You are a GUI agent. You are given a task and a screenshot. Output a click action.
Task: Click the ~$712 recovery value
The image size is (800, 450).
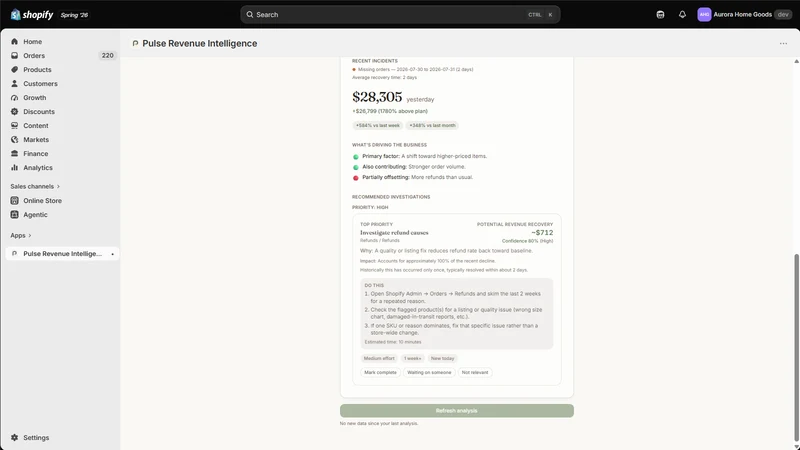click(x=542, y=233)
